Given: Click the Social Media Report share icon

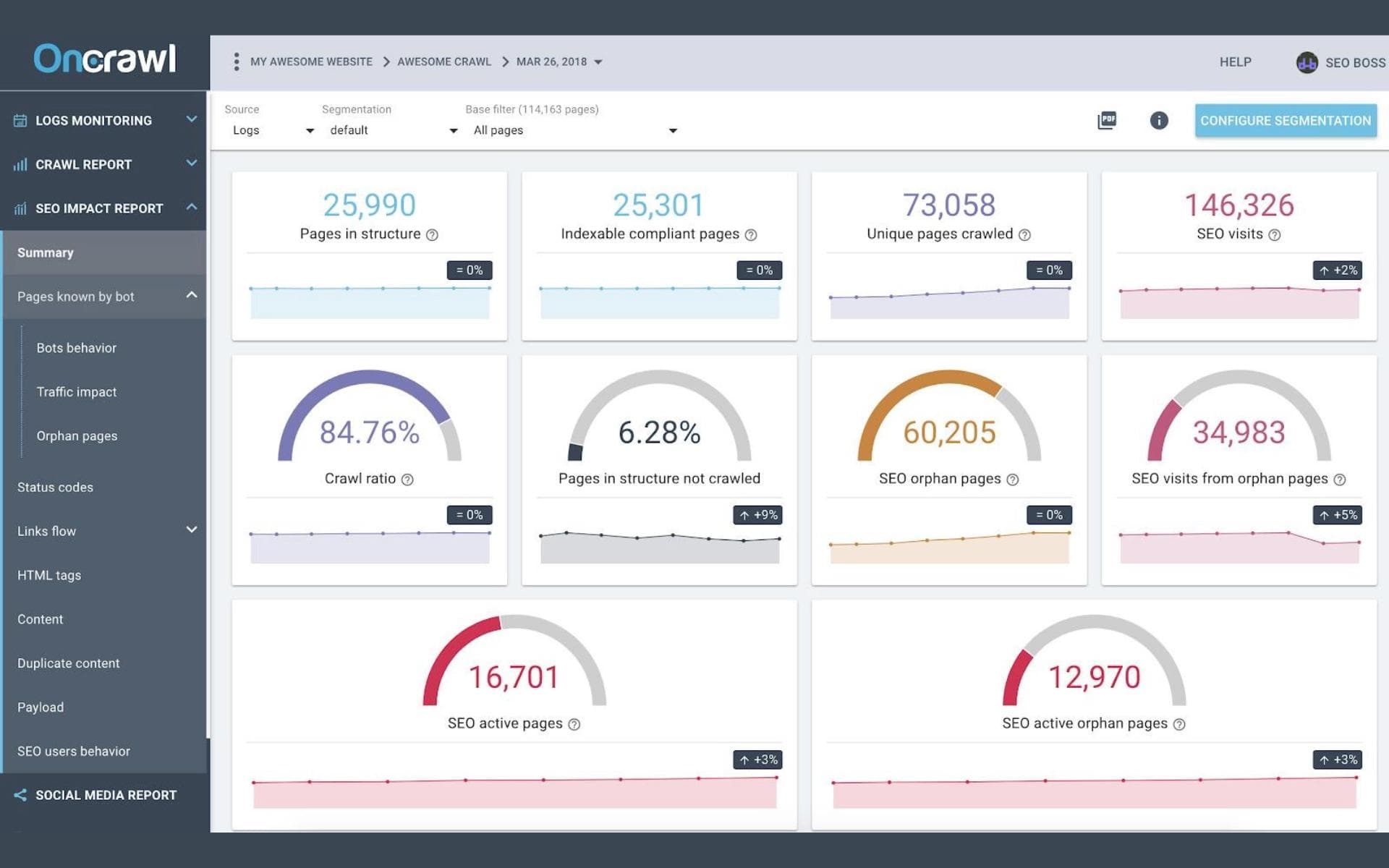Looking at the screenshot, I should coord(20,794).
